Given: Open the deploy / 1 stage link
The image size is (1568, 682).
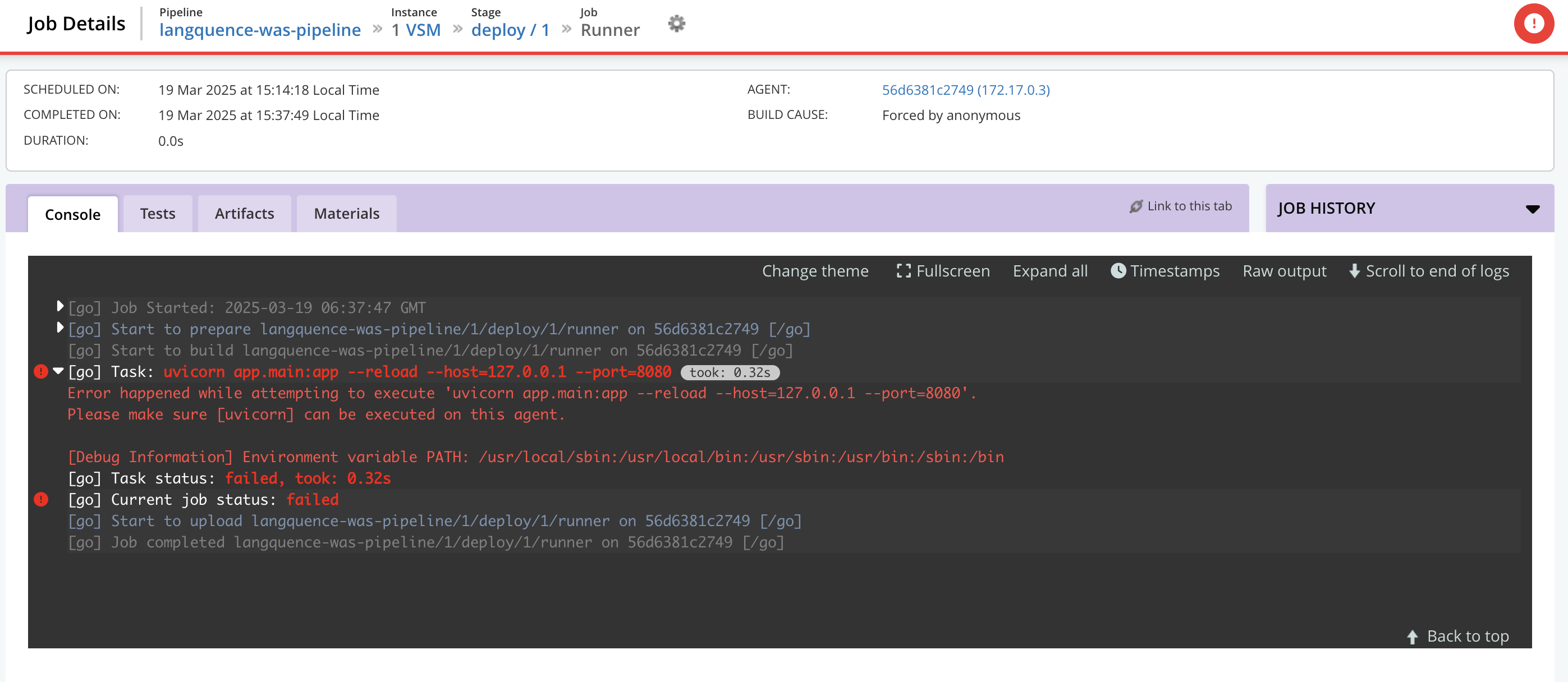Looking at the screenshot, I should click(x=510, y=30).
